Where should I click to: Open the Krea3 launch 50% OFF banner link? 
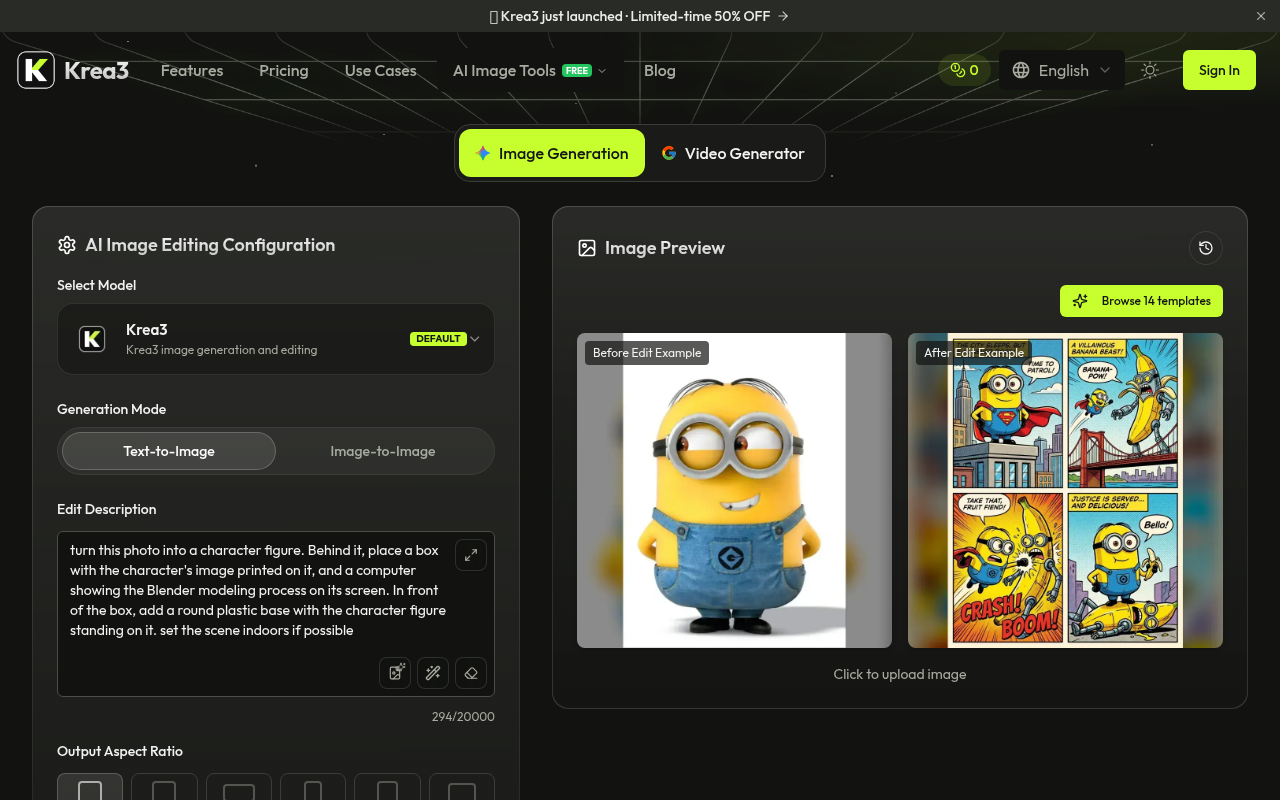coord(639,16)
